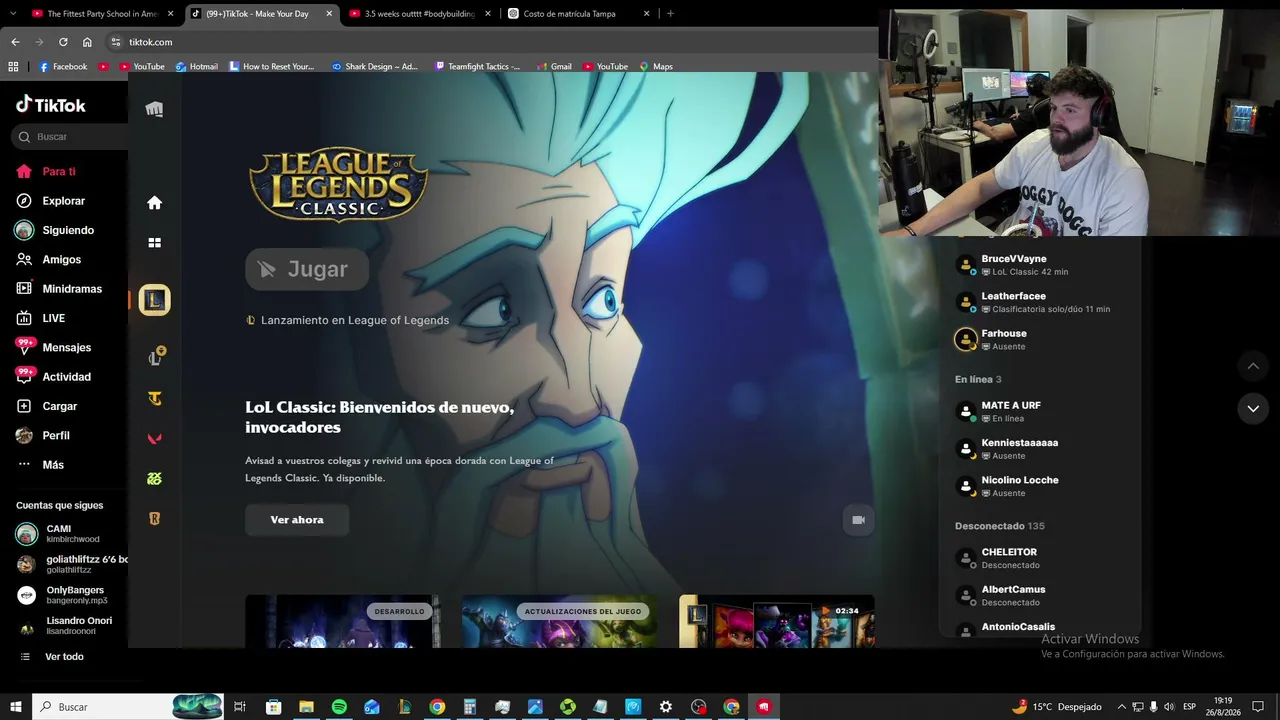1280x720 pixels.
Task: Open the Maps bookmark
Action: coord(656,67)
